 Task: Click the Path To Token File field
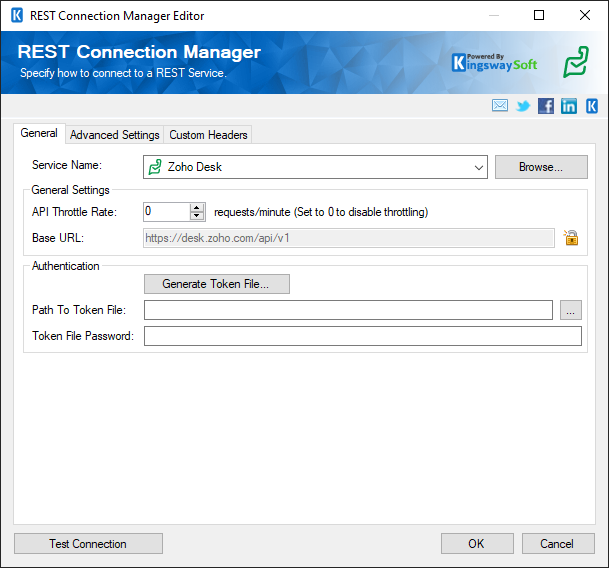pos(348,310)
